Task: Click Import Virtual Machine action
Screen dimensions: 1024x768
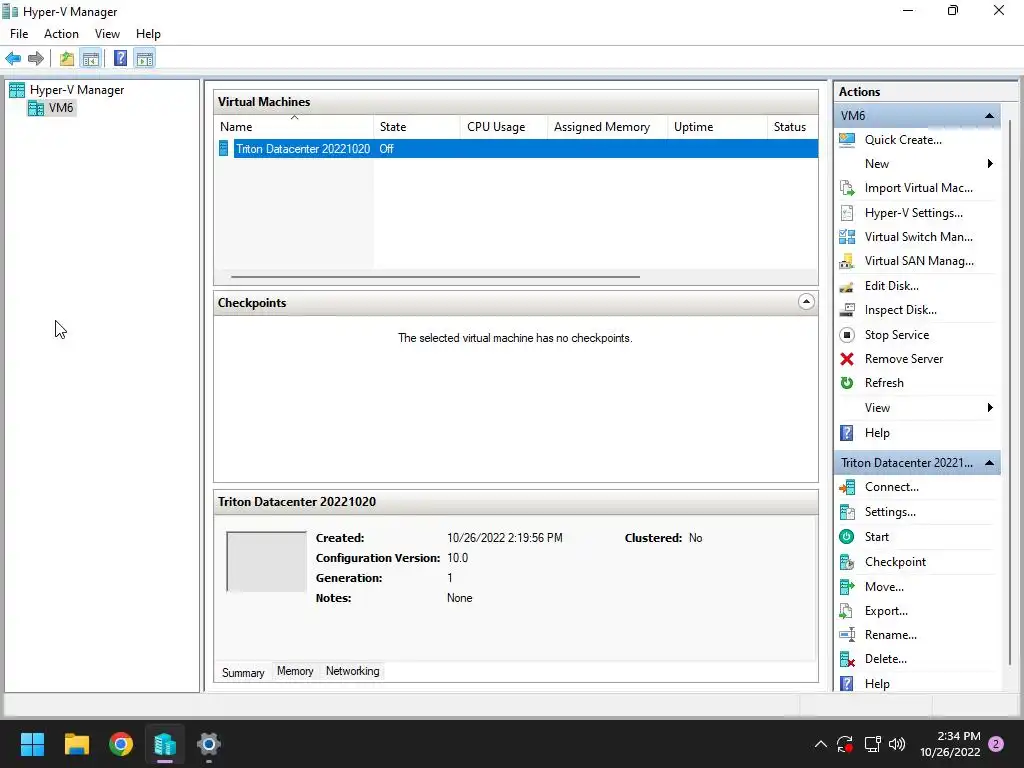Action: (919, 188)
